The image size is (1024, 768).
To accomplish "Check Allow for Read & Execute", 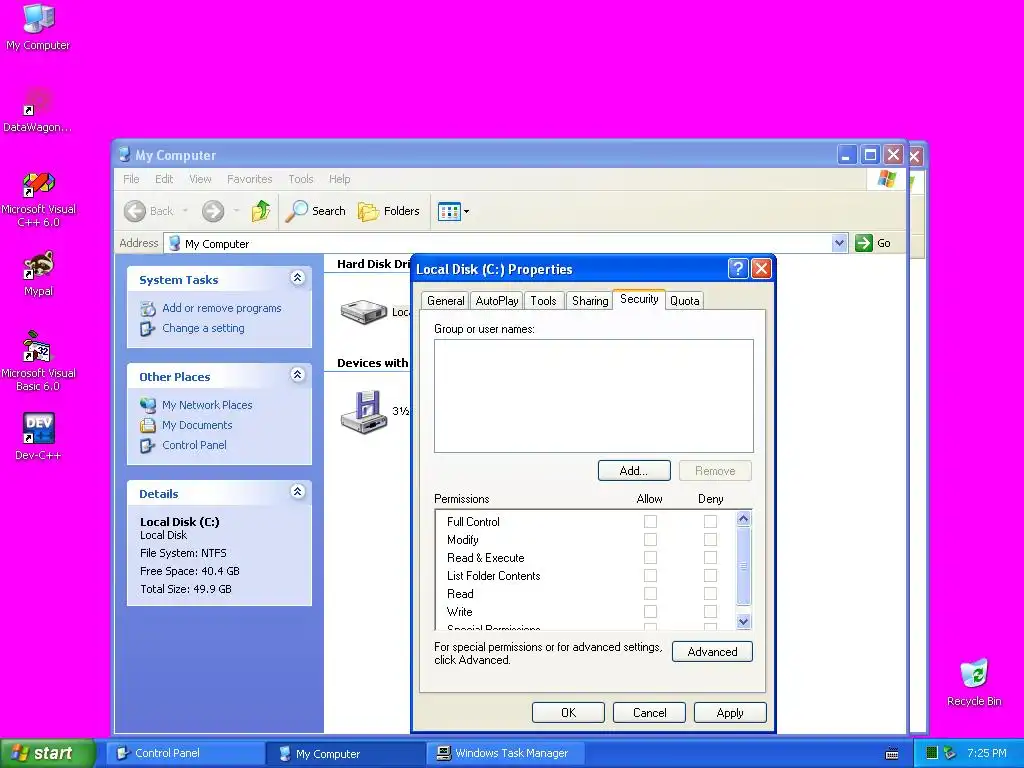I will tap(650, 557).
